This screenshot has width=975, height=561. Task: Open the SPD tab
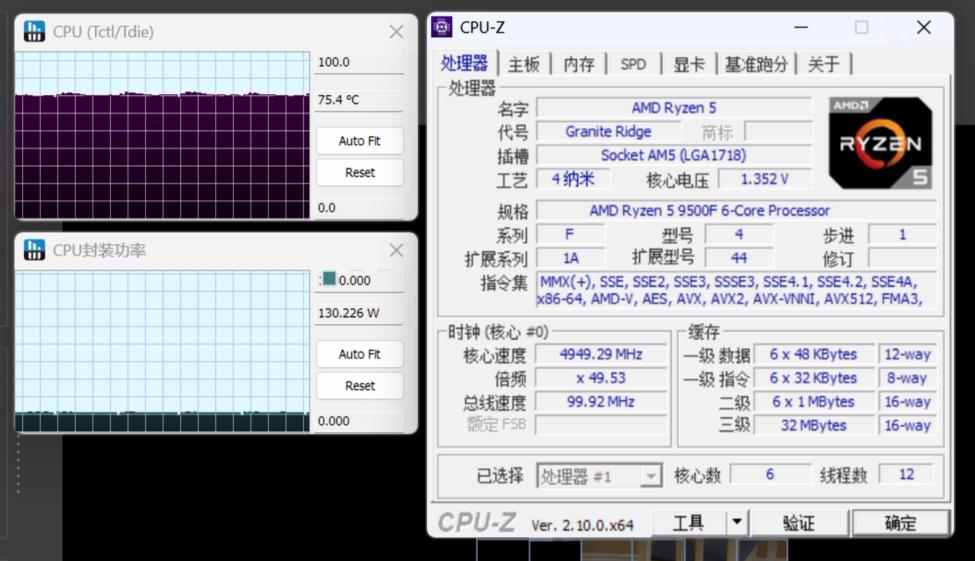point(633,64)
